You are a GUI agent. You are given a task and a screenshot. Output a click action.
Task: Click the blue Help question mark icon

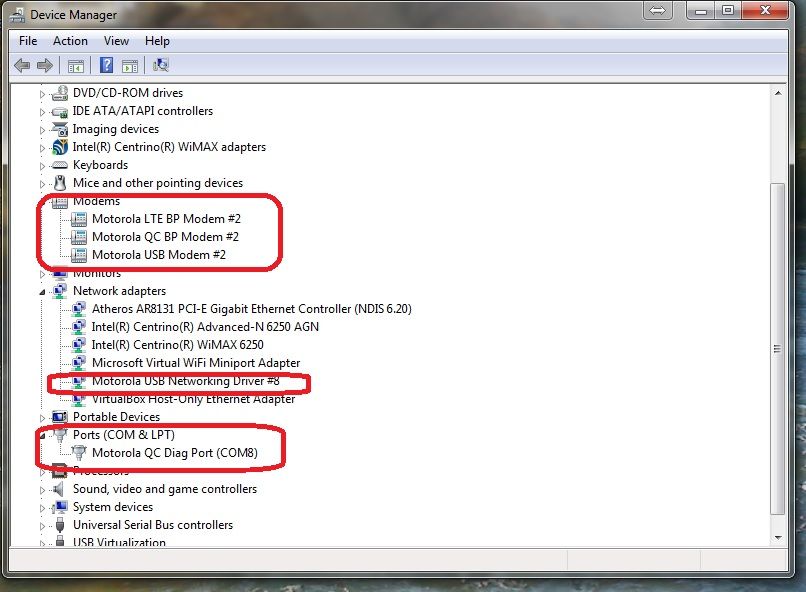[106, 65]
